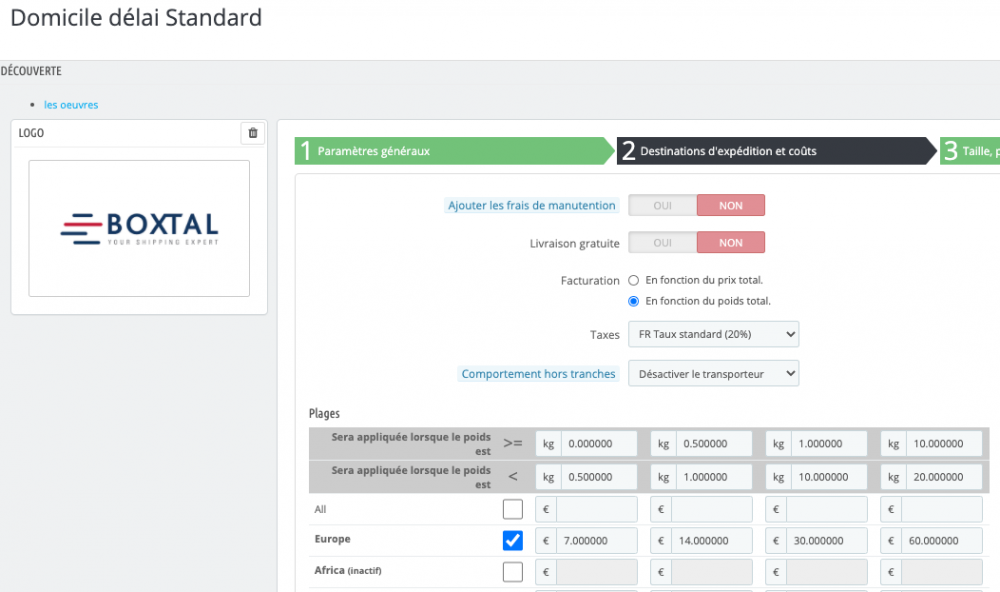Uncheck the Europe zone checkbox
The image size is (1000, 592).
(513, 541)
